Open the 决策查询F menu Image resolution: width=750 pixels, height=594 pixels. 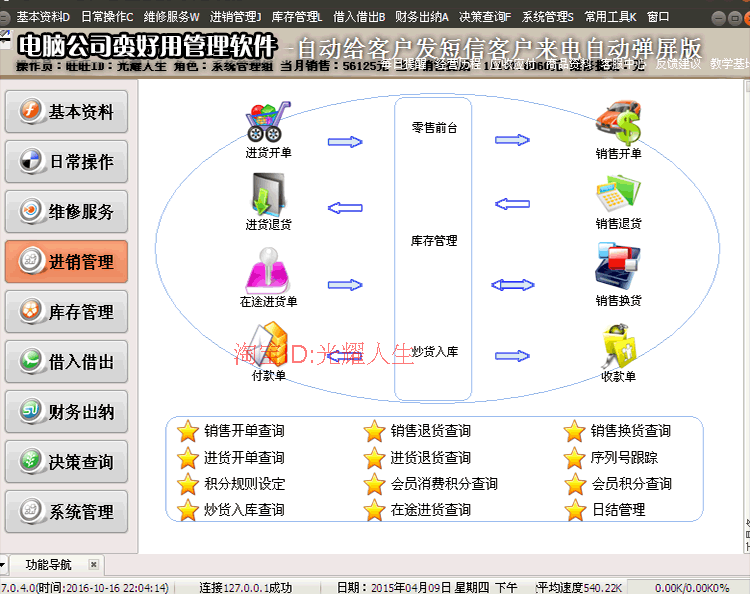click(x=485, y=17)
